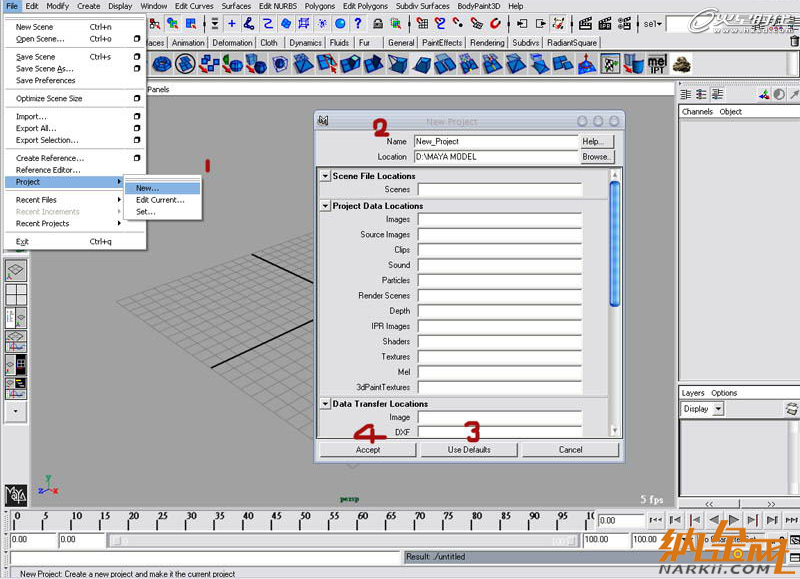Click the project Name input field
The width and height of the screenshot is (800, 579).
point(495,142)
